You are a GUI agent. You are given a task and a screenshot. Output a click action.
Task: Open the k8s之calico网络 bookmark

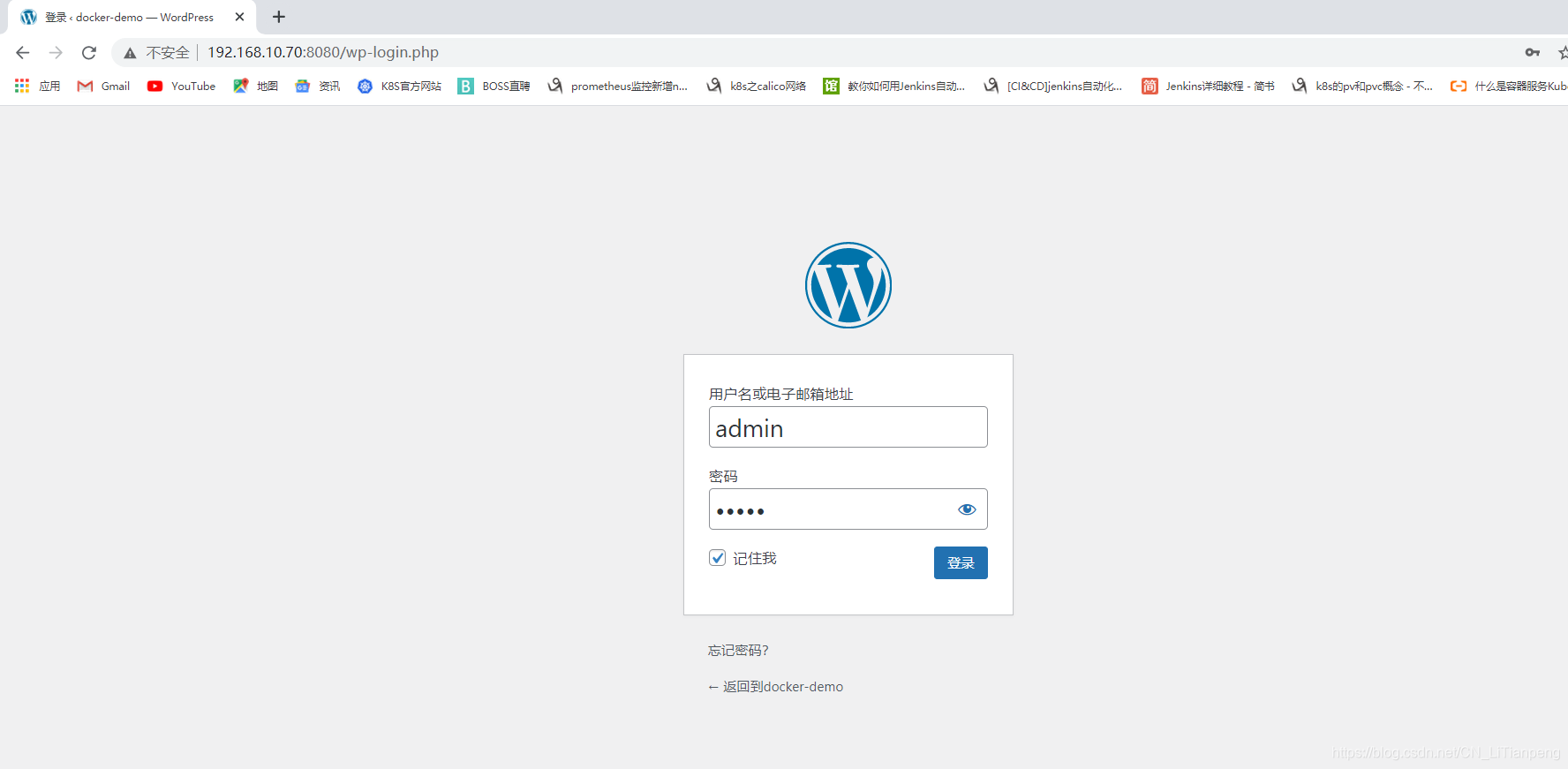(756, 86)
